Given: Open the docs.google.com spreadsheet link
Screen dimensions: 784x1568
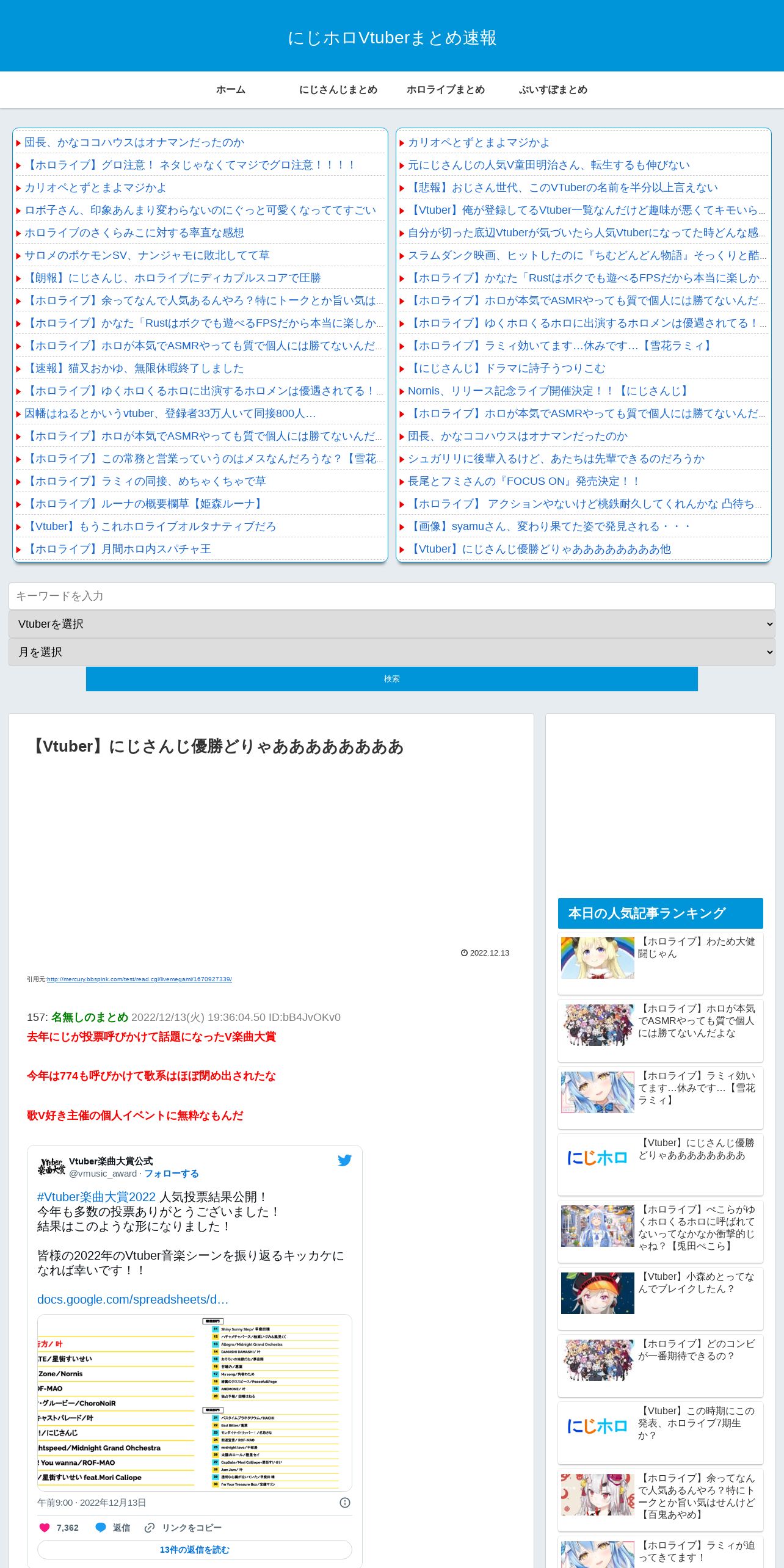Looking at the screenshot, I should click(132, 1299).
